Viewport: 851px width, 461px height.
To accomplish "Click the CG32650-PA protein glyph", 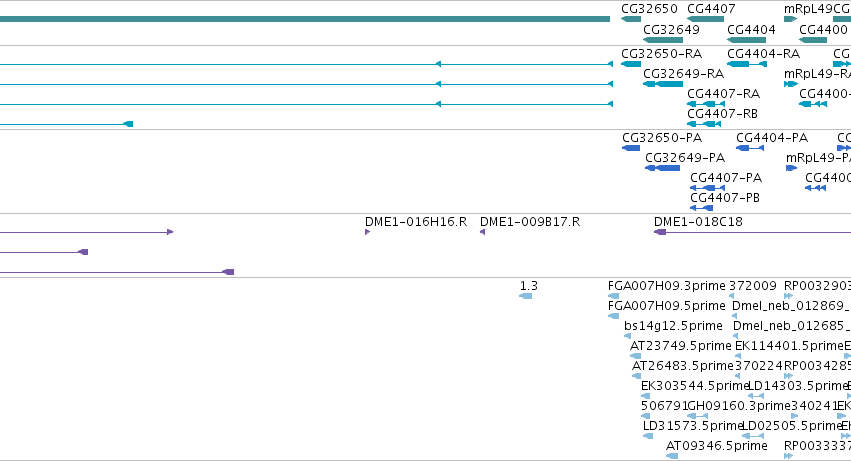I will 631,148.
